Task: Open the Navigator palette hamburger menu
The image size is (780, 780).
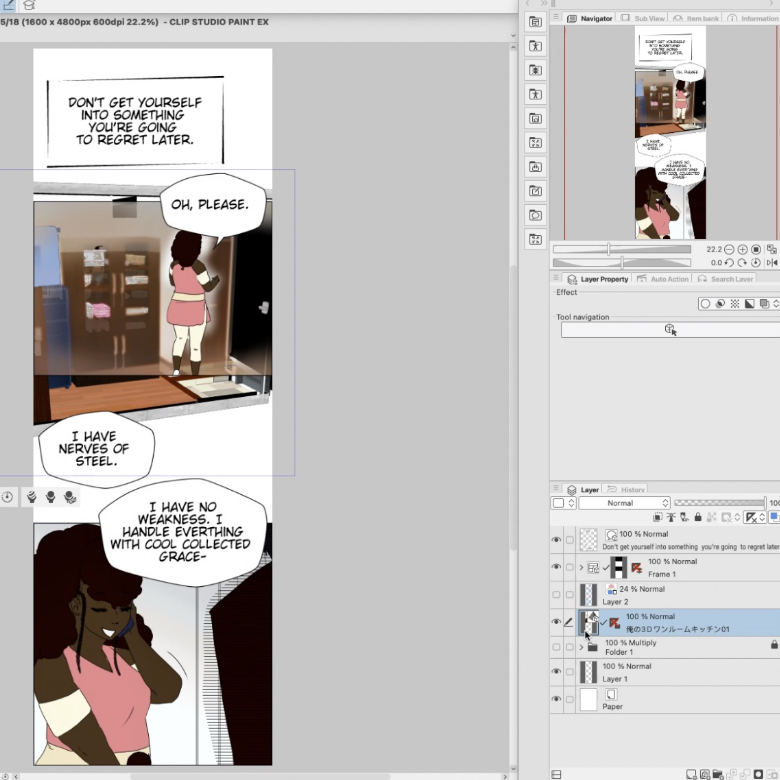Action: pyautogui.click(x=556, y=17)
